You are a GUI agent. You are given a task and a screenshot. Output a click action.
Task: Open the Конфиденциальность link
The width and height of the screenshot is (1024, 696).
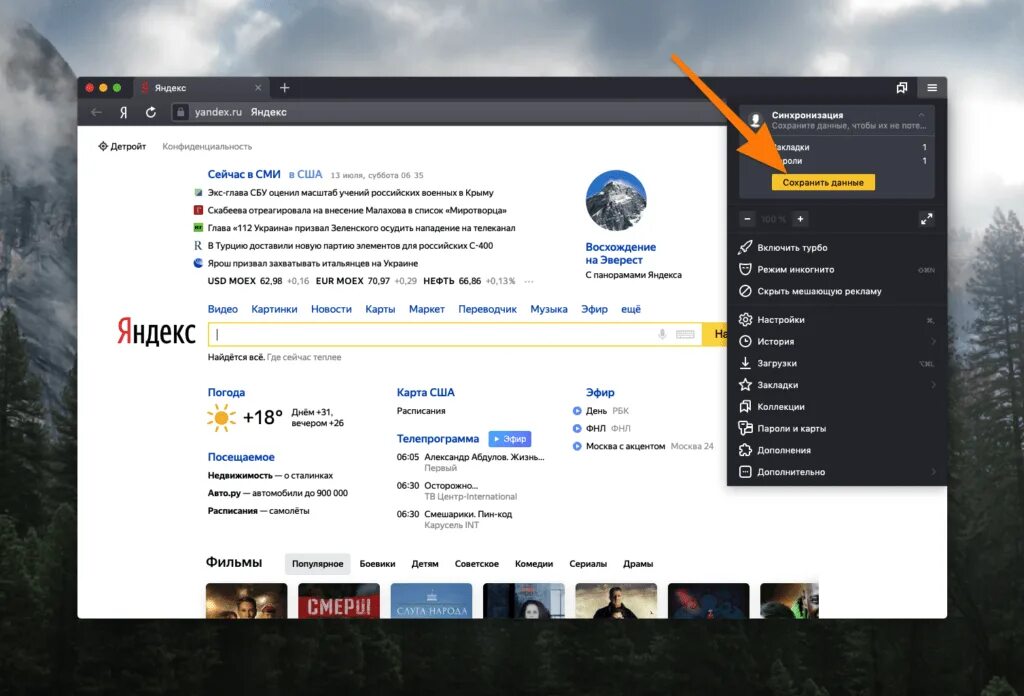[x=207, y=146]
